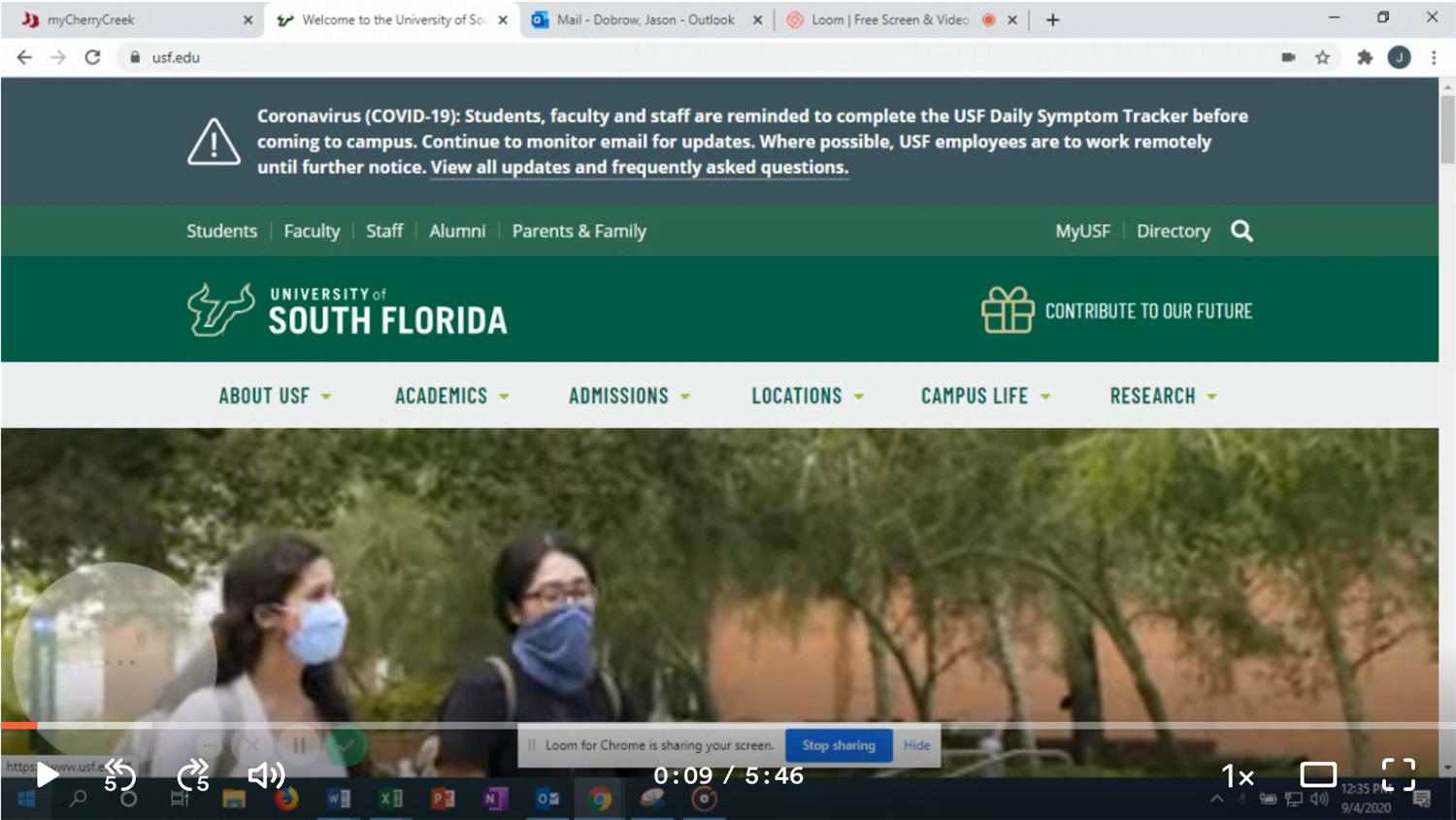The height and width of the screenshot is (820, 1456).
Task: Click the Loom green checkmark finish button
Action: [x=346, y=745]
